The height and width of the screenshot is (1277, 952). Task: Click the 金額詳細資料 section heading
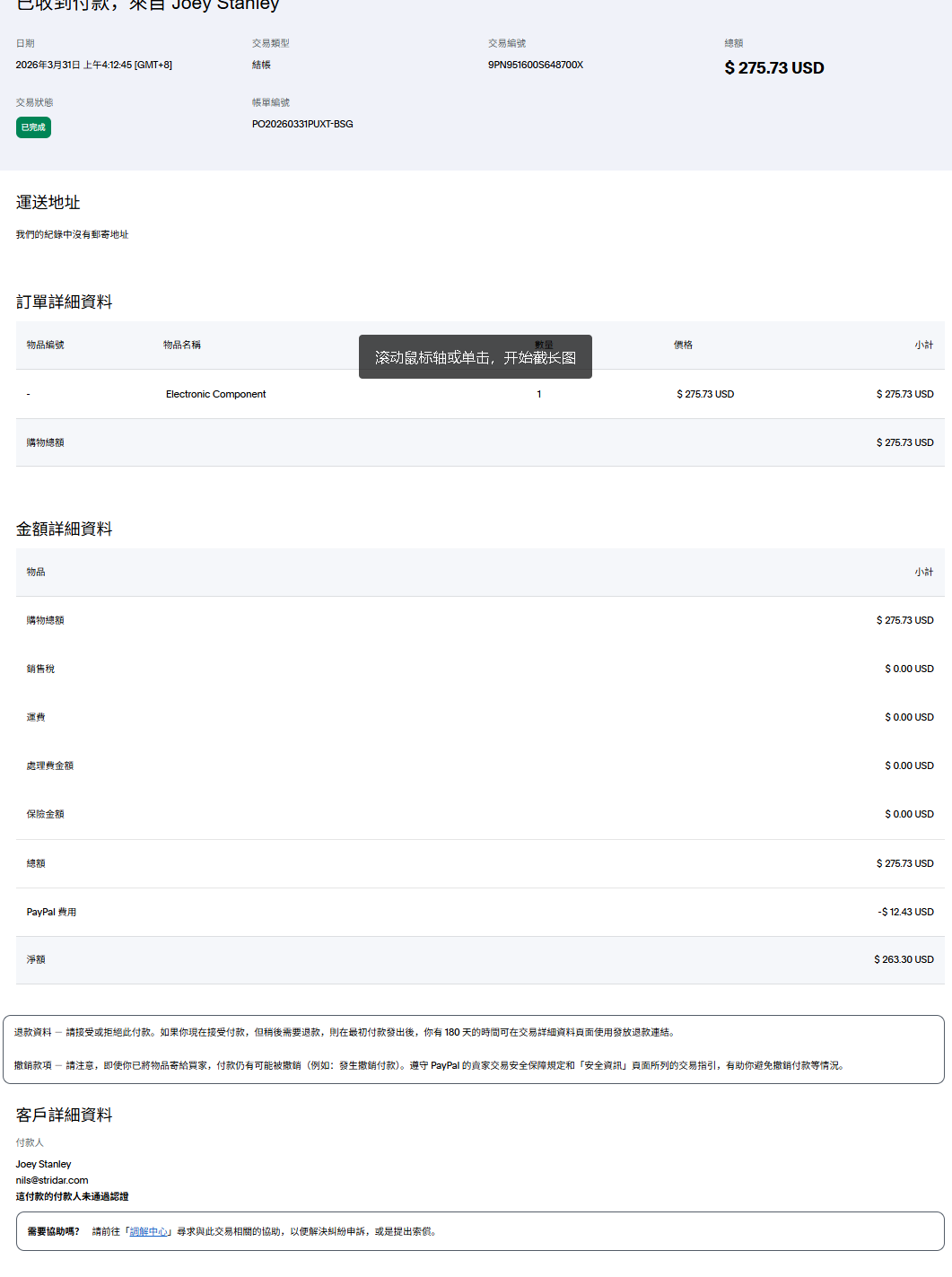(64, 529)
